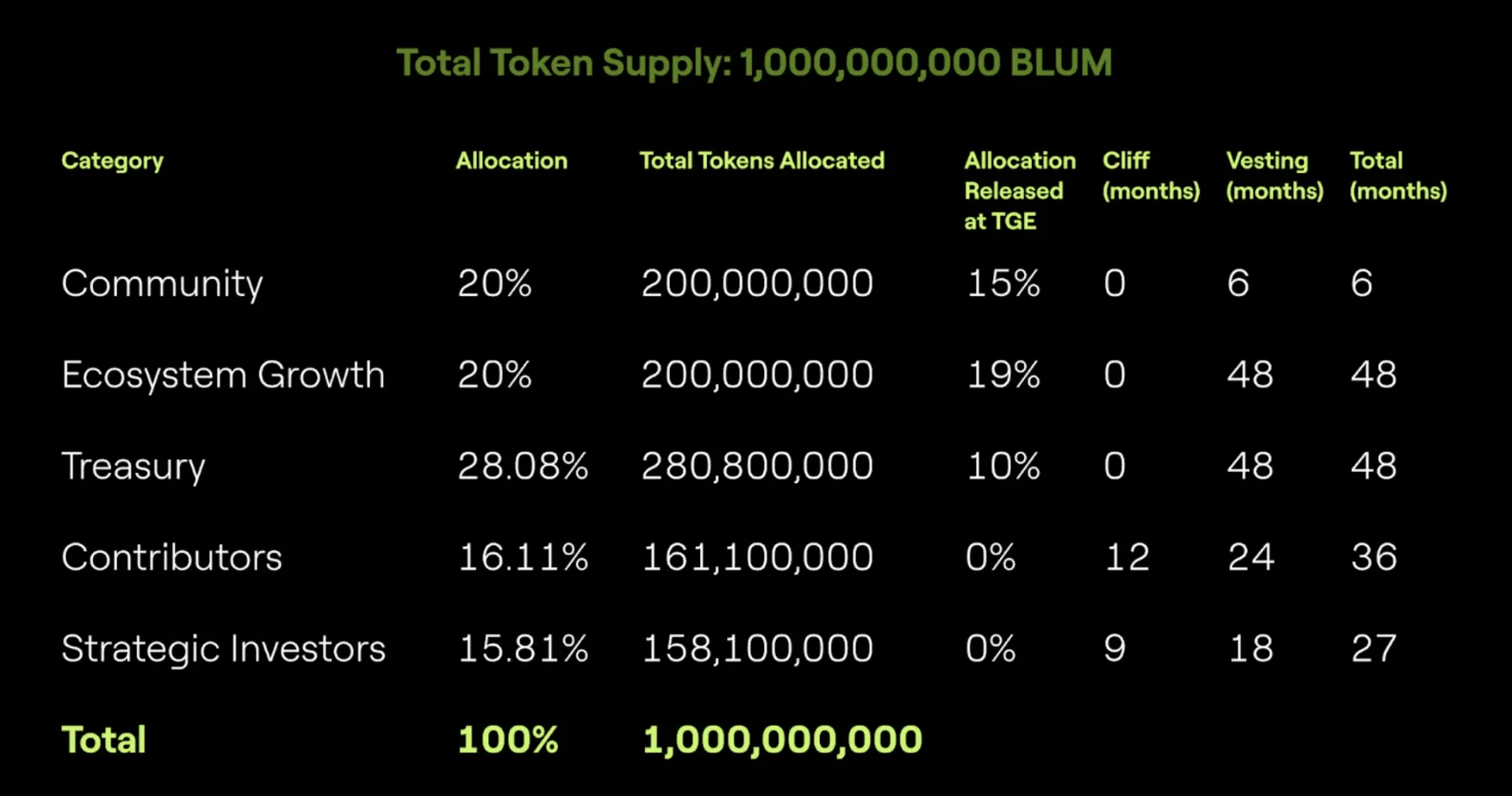Viewport: 1512px width, 796px height.
Task: Select the Category column header
Action: pos(113,162)
